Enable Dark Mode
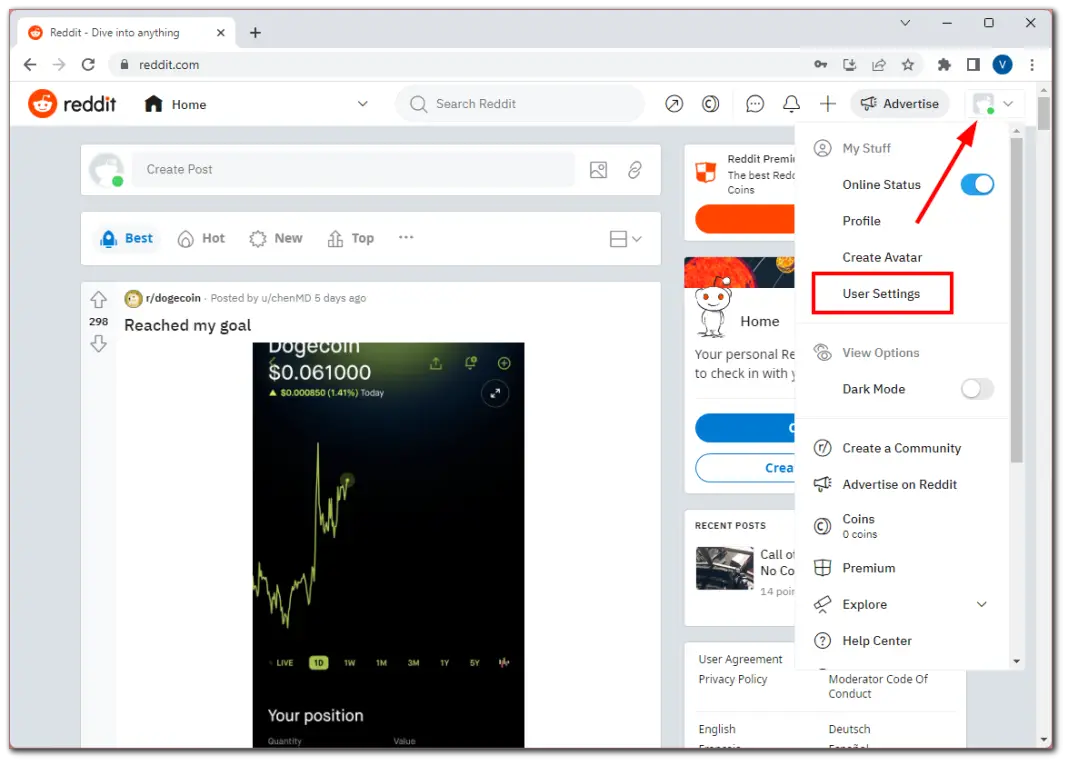This screenshot has height=765, width=1068. (x=976, y=389)
